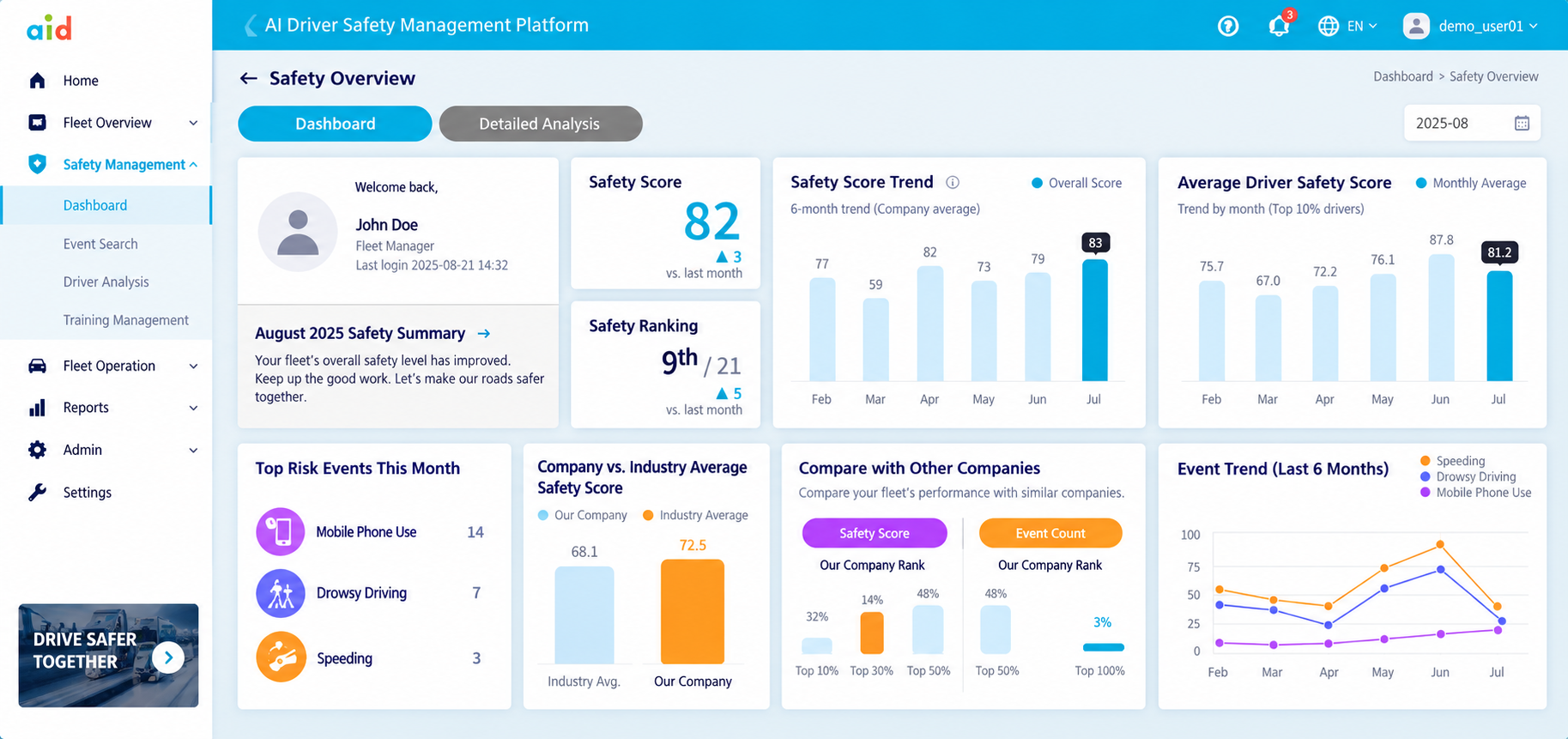Click the Admin gear icon
1568x739 pixels.
click(37, 450)
